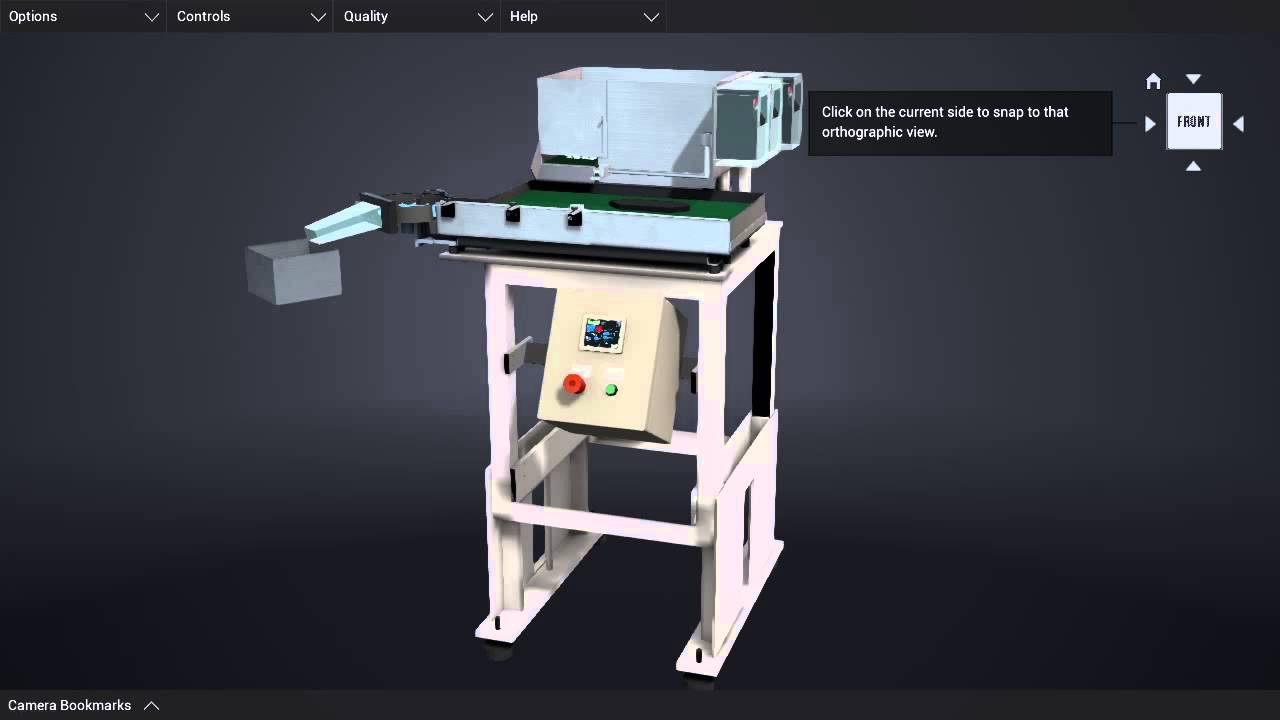
Task: Expand the Controls dropdown chevron
Action: (318, 17)
